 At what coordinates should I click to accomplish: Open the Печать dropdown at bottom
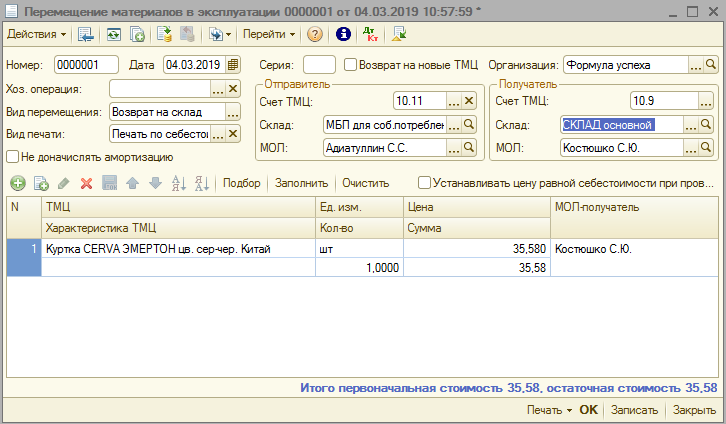click(x=548, y=410)
